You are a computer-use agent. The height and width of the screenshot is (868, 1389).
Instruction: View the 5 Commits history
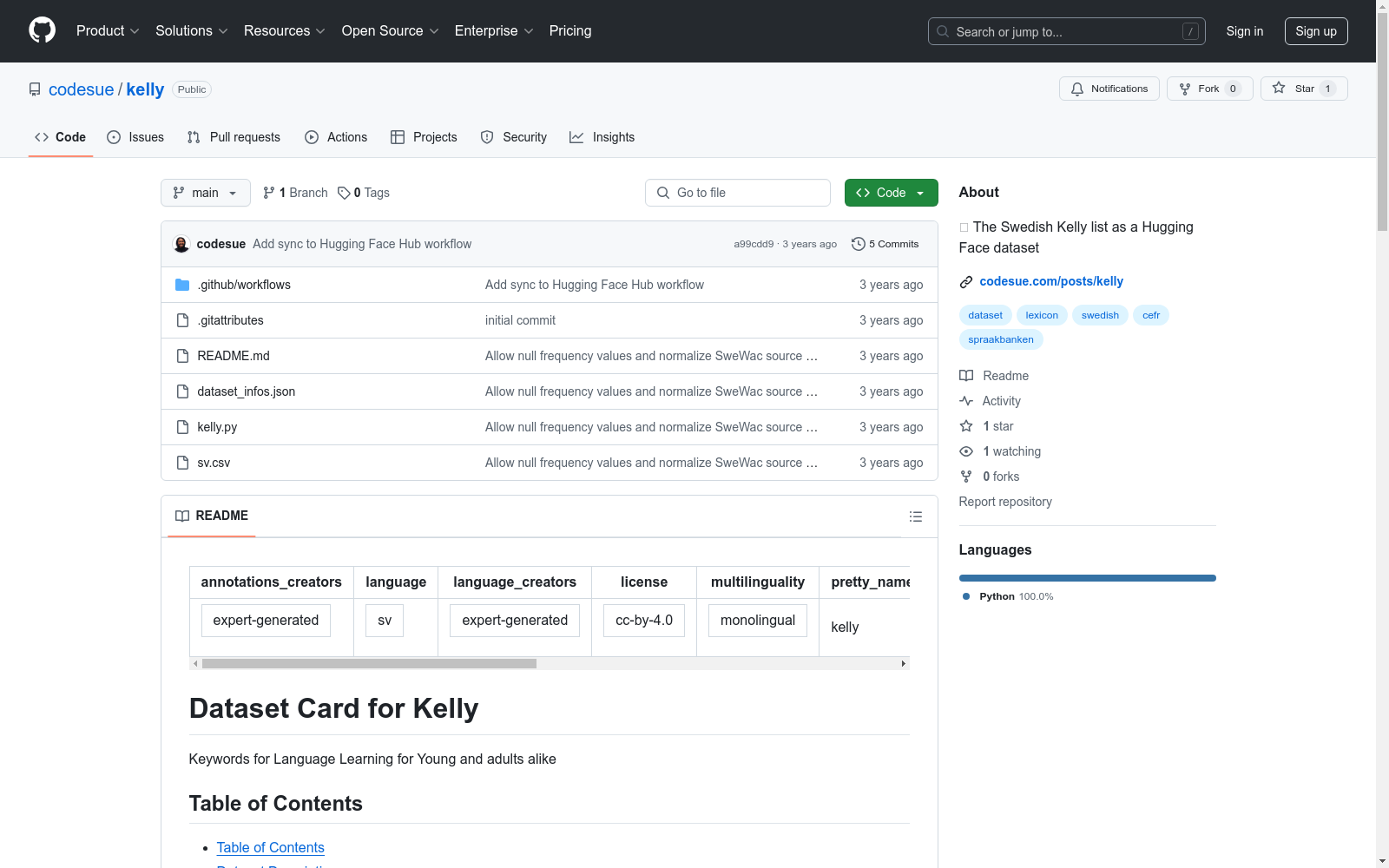(x=885, y=244)
